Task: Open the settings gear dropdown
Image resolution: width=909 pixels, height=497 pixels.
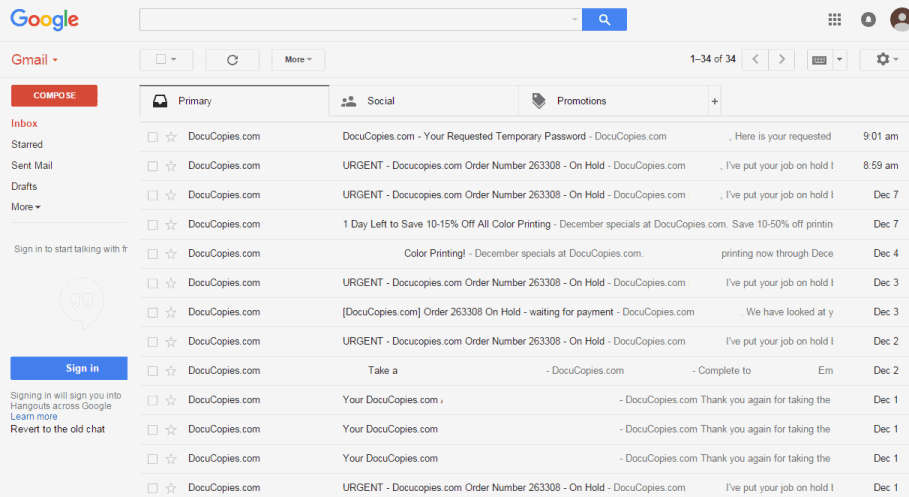Action: click(x=887, y=60)
